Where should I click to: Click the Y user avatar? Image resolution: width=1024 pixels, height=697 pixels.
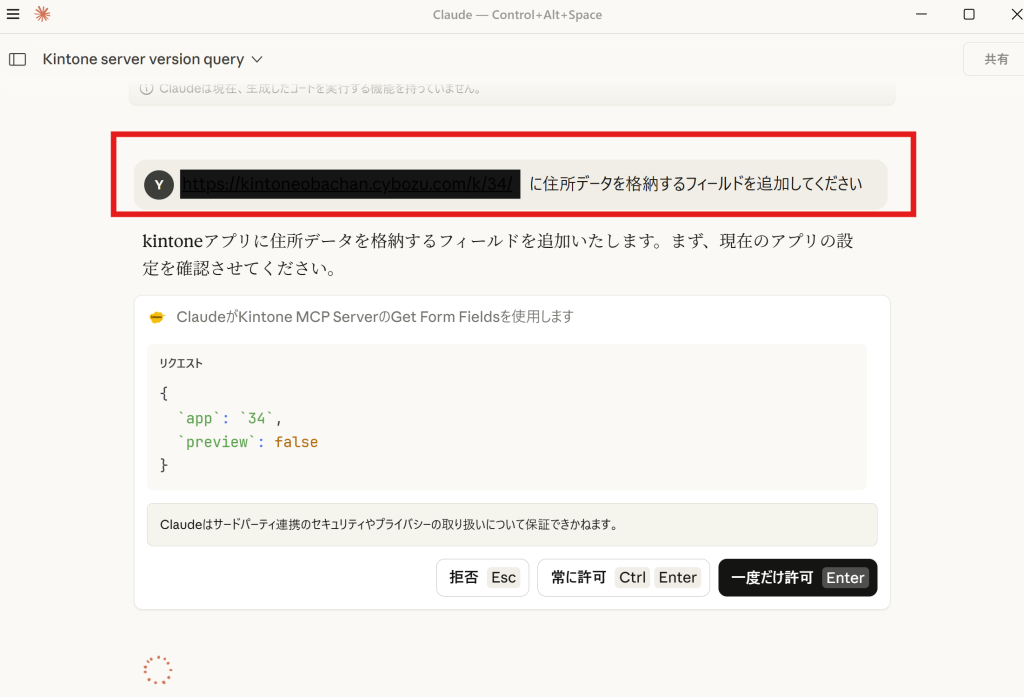click(x=159, y=185)
